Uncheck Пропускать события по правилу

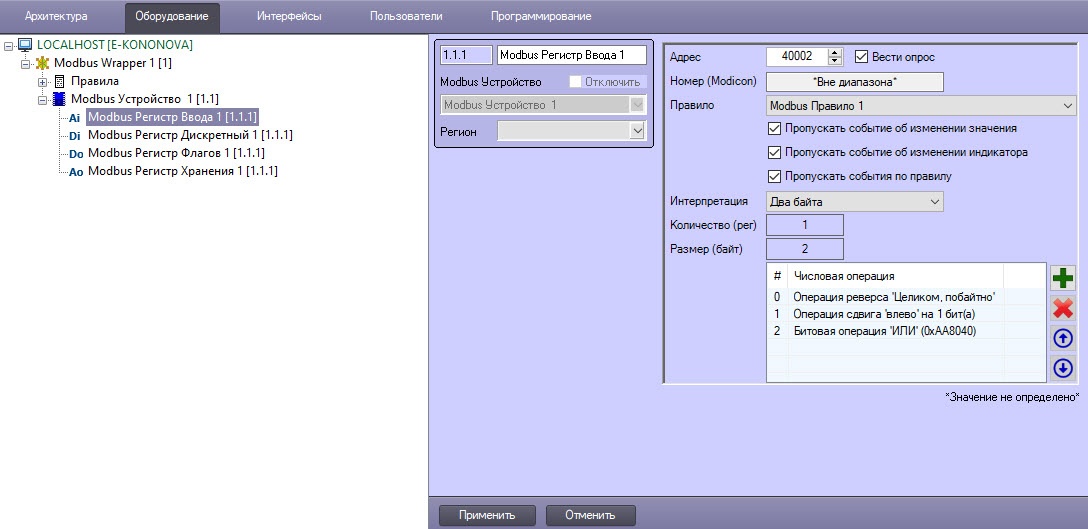click(x=774, y=176)
